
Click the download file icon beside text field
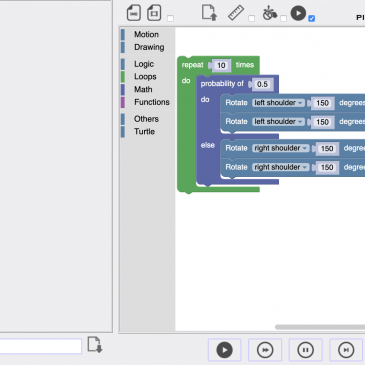[x=95, y=345]
